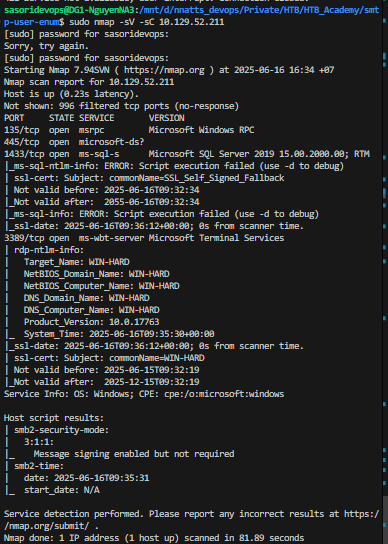Click the Product_Version: 10.0.17763 line
This screenshot has width=388, height=544.
click(x=92, y=322)
